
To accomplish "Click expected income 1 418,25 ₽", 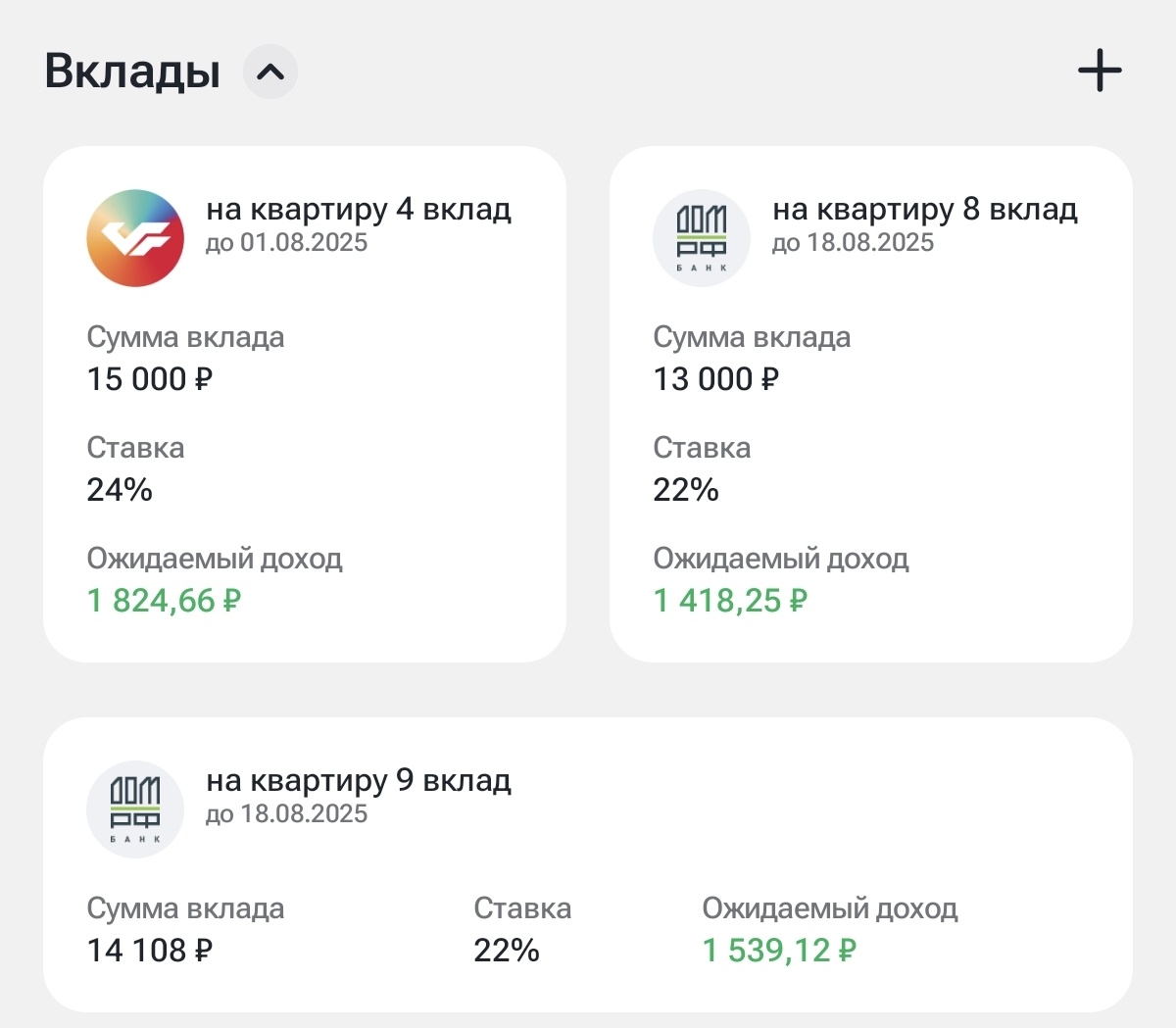I will pyautogui.click(x=730, y=601).
